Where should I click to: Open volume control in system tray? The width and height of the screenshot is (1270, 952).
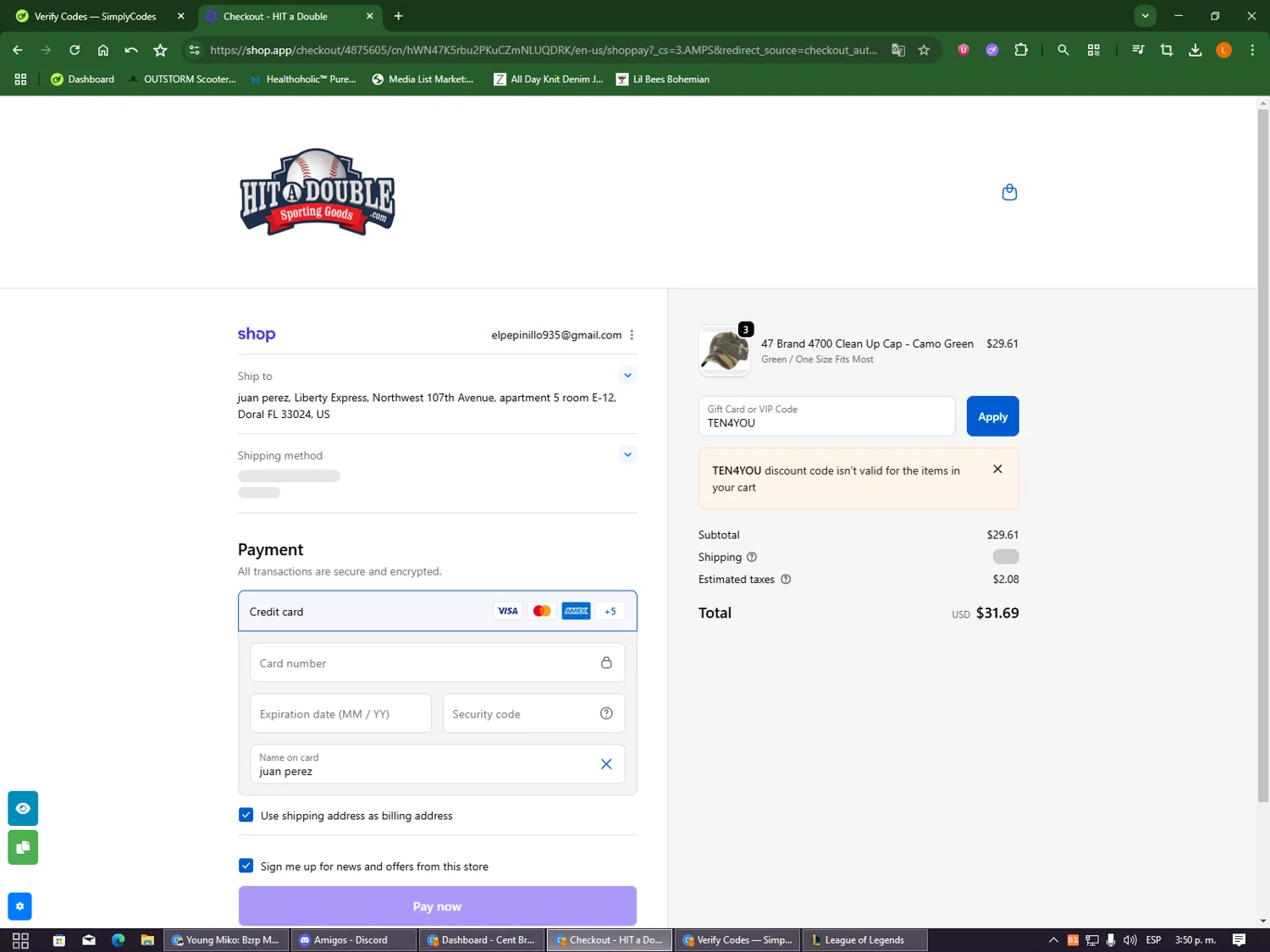pyautogui.click(x=1129, y=940)
